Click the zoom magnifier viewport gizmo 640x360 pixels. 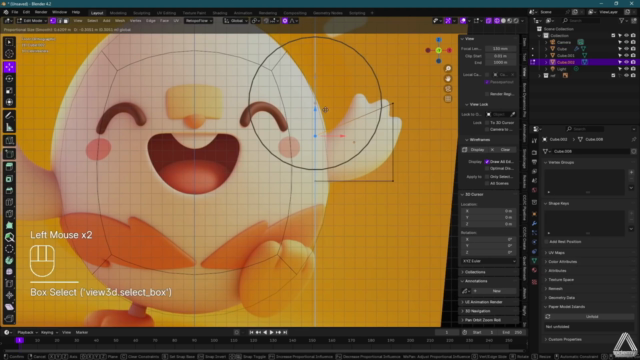click(x=448, y=69)
